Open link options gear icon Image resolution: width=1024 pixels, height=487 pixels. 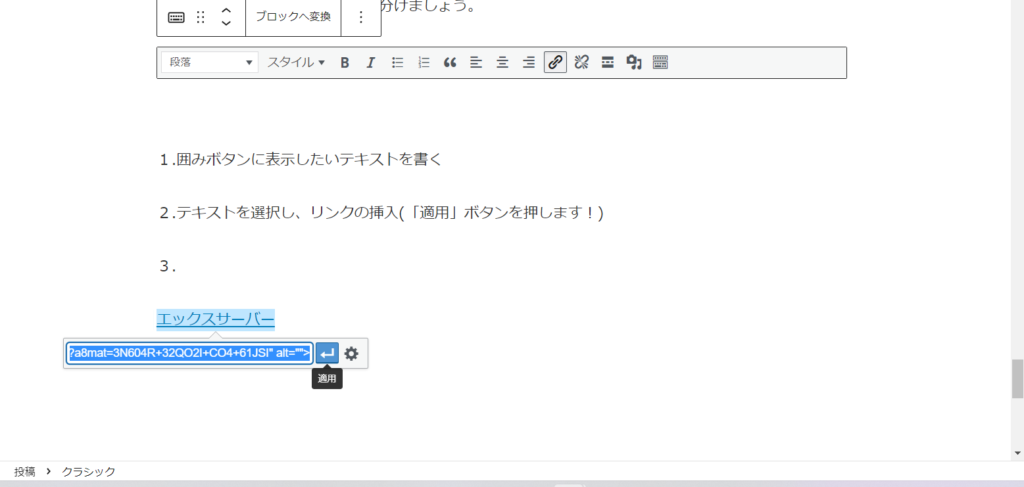351,353
